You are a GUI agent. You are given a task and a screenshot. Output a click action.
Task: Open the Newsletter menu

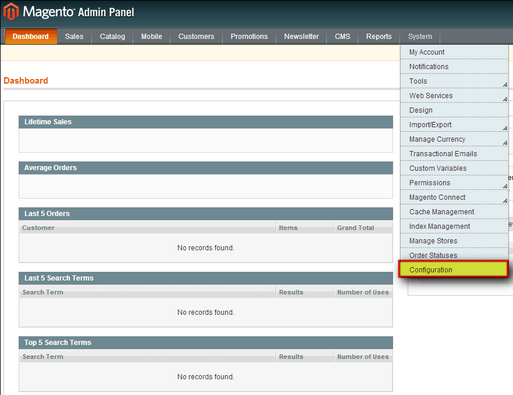coord(301,36)
